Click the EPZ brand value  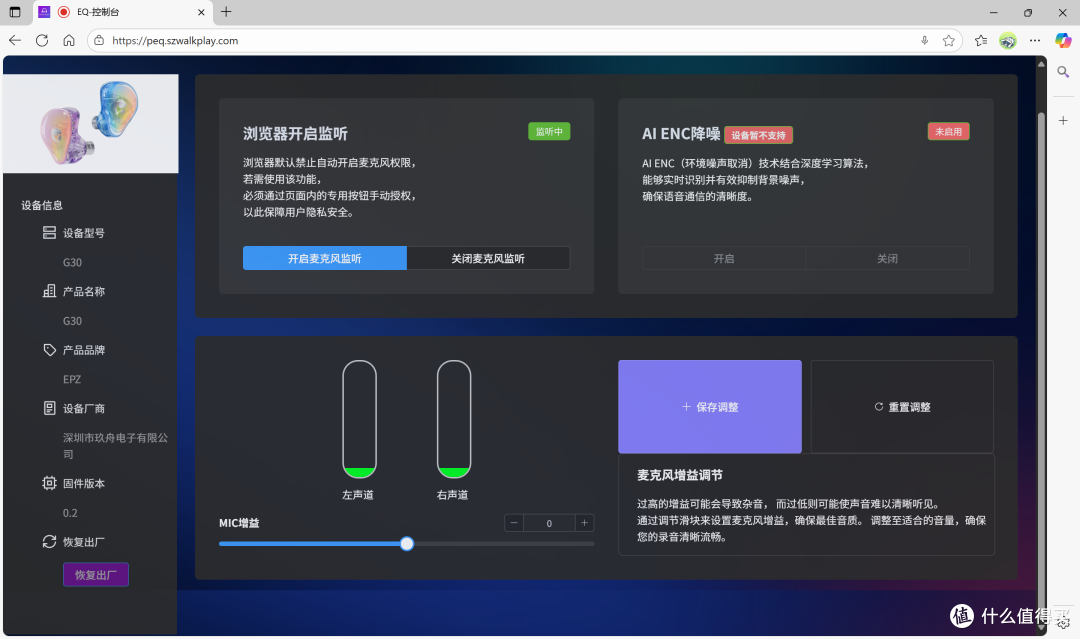[x=72, y=379]
